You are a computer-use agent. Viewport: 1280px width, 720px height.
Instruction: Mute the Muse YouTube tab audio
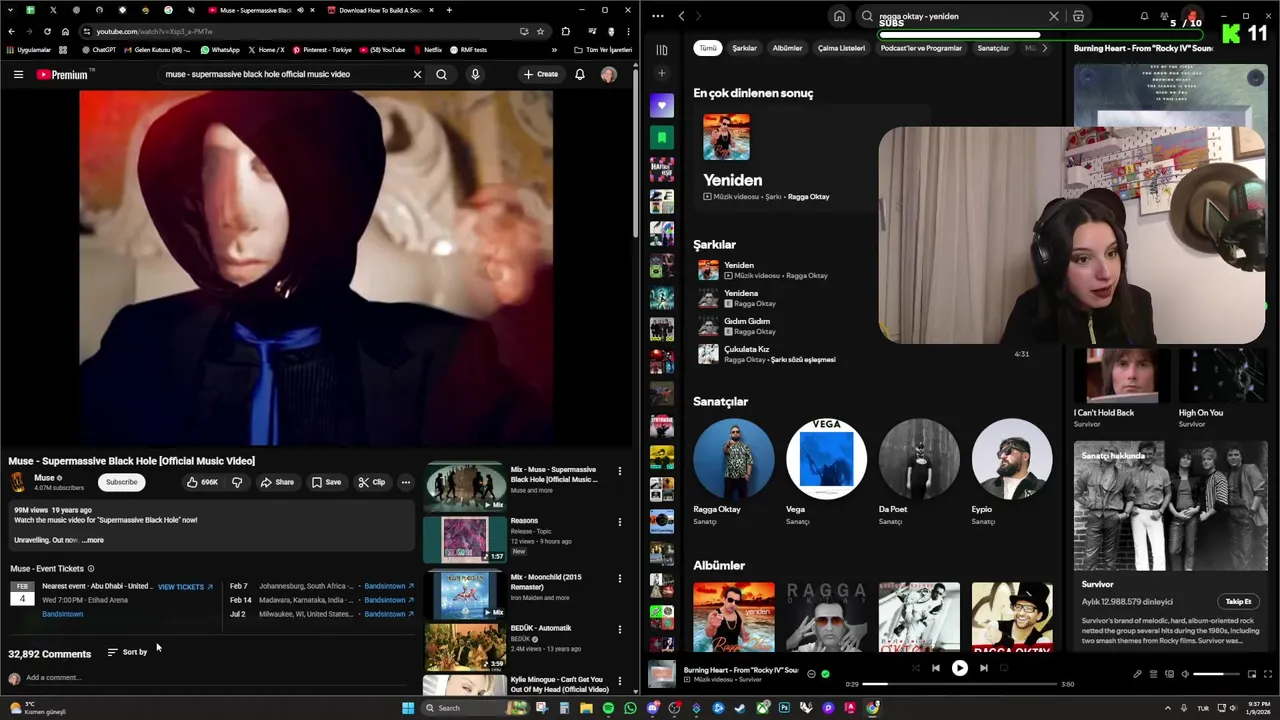(301, 10)
